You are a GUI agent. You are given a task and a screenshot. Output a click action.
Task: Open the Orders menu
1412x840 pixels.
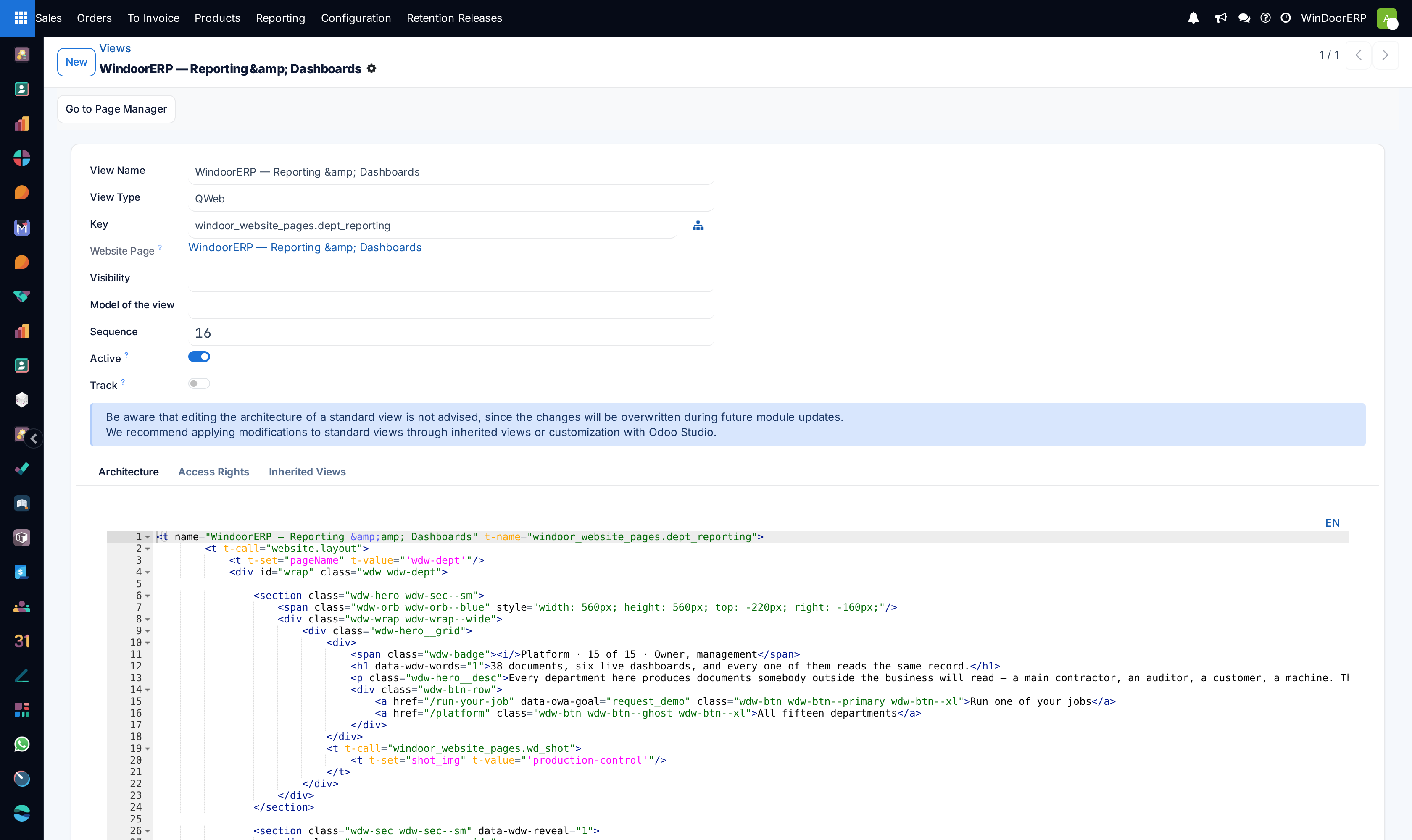click(x=94, y=18)
